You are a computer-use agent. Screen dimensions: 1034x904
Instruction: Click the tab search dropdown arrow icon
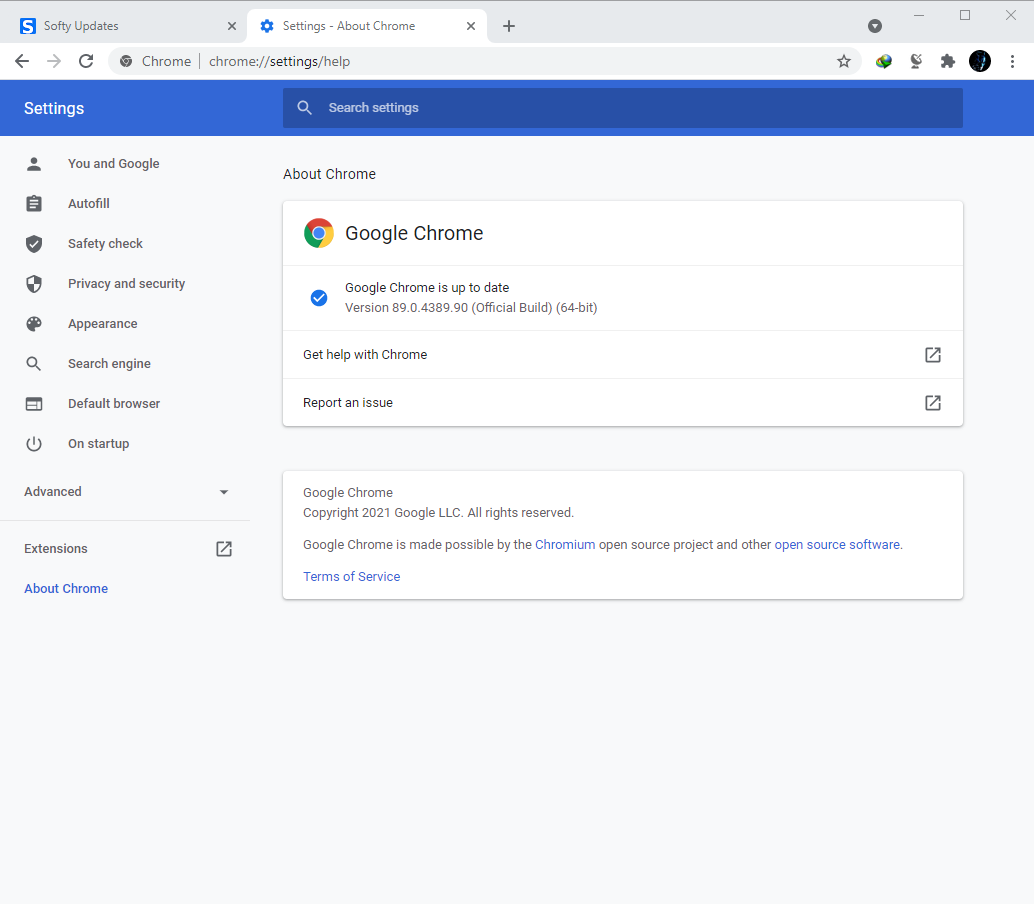click(x=875, y=26)
